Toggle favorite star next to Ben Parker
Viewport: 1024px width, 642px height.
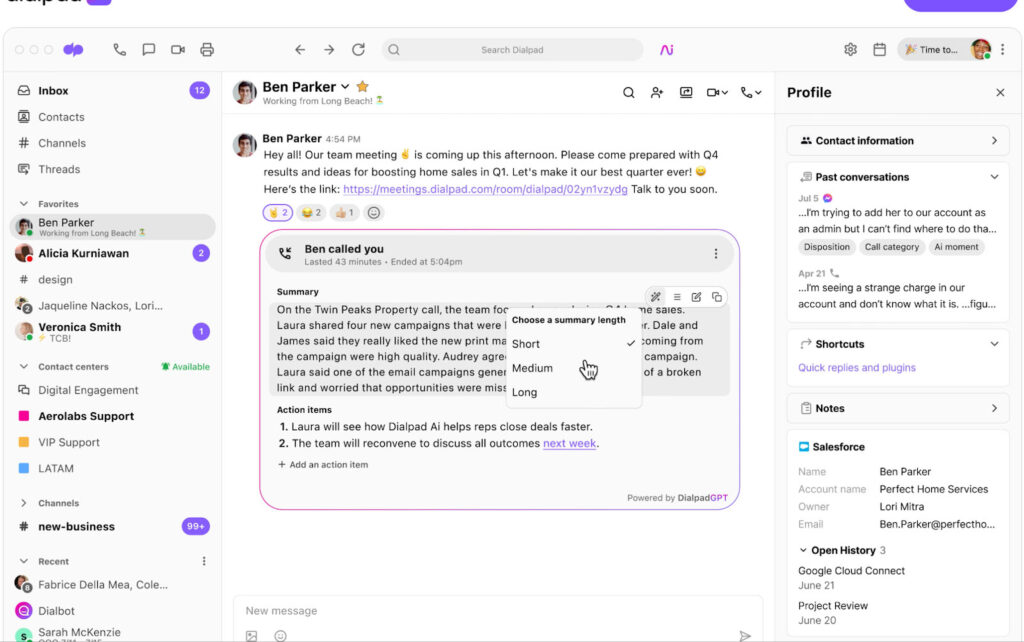coord(363,87)
